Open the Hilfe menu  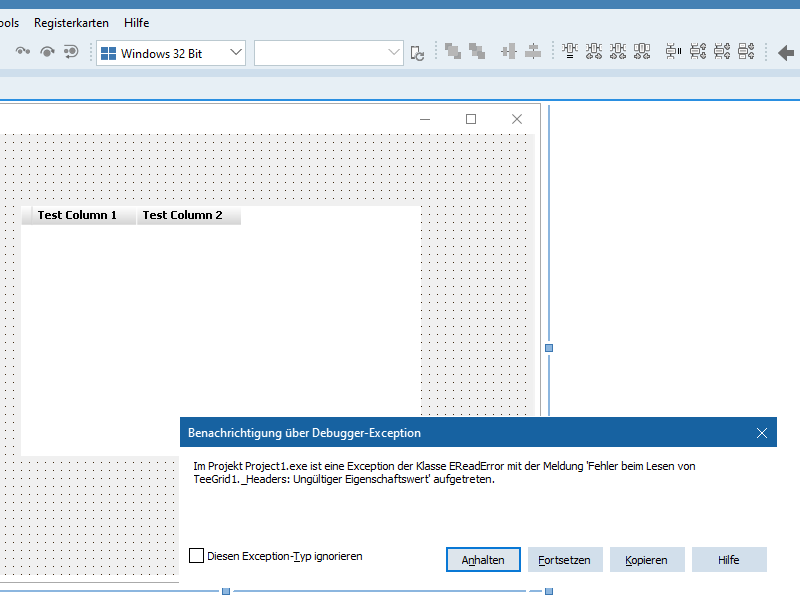coord(136,23)
